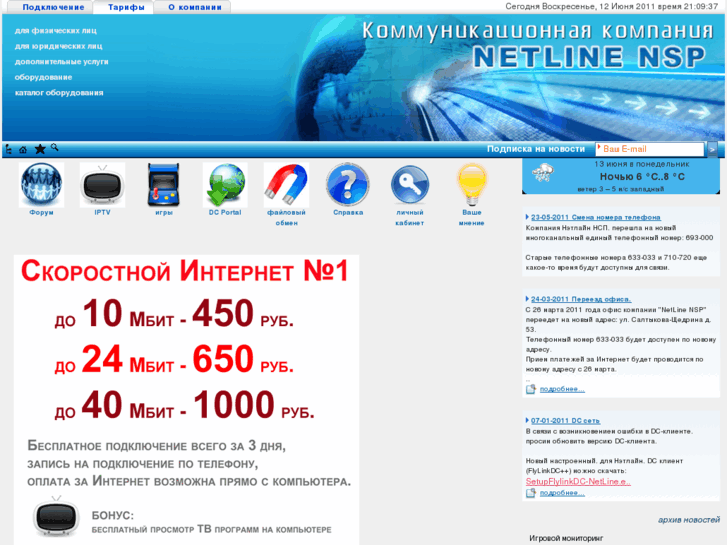727x545 pixels.
Task: Click the magnifier search icon
Action: [55, 147]
